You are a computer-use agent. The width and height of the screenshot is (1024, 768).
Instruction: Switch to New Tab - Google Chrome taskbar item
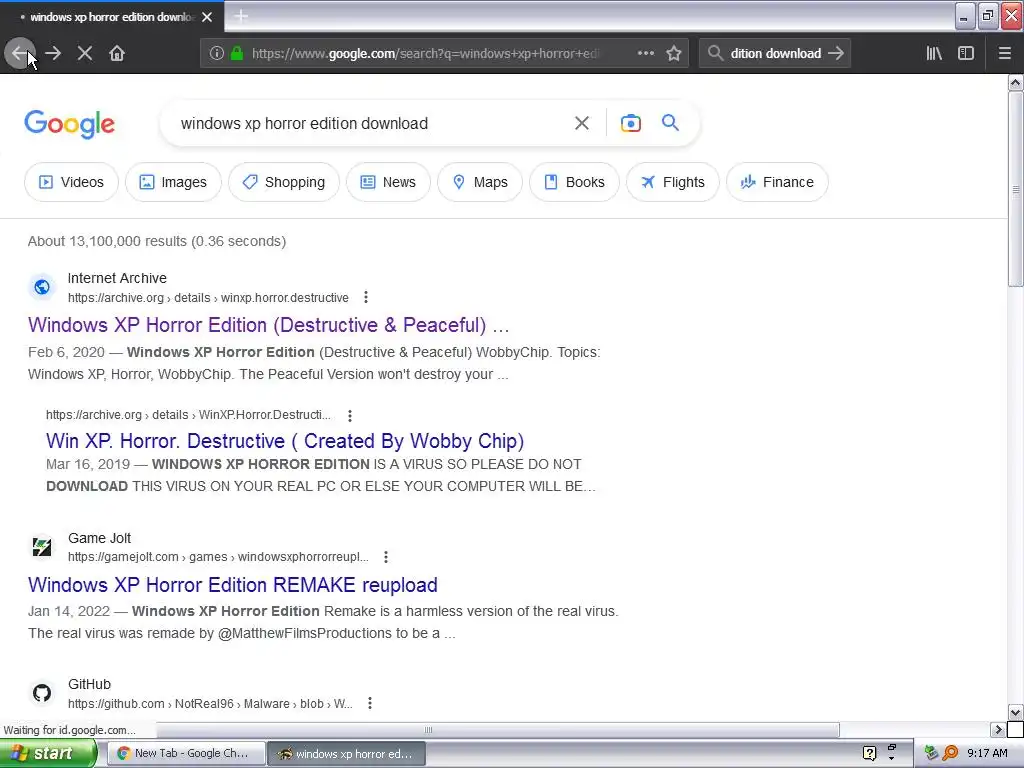pyautogui.click(x=186, y=754)
